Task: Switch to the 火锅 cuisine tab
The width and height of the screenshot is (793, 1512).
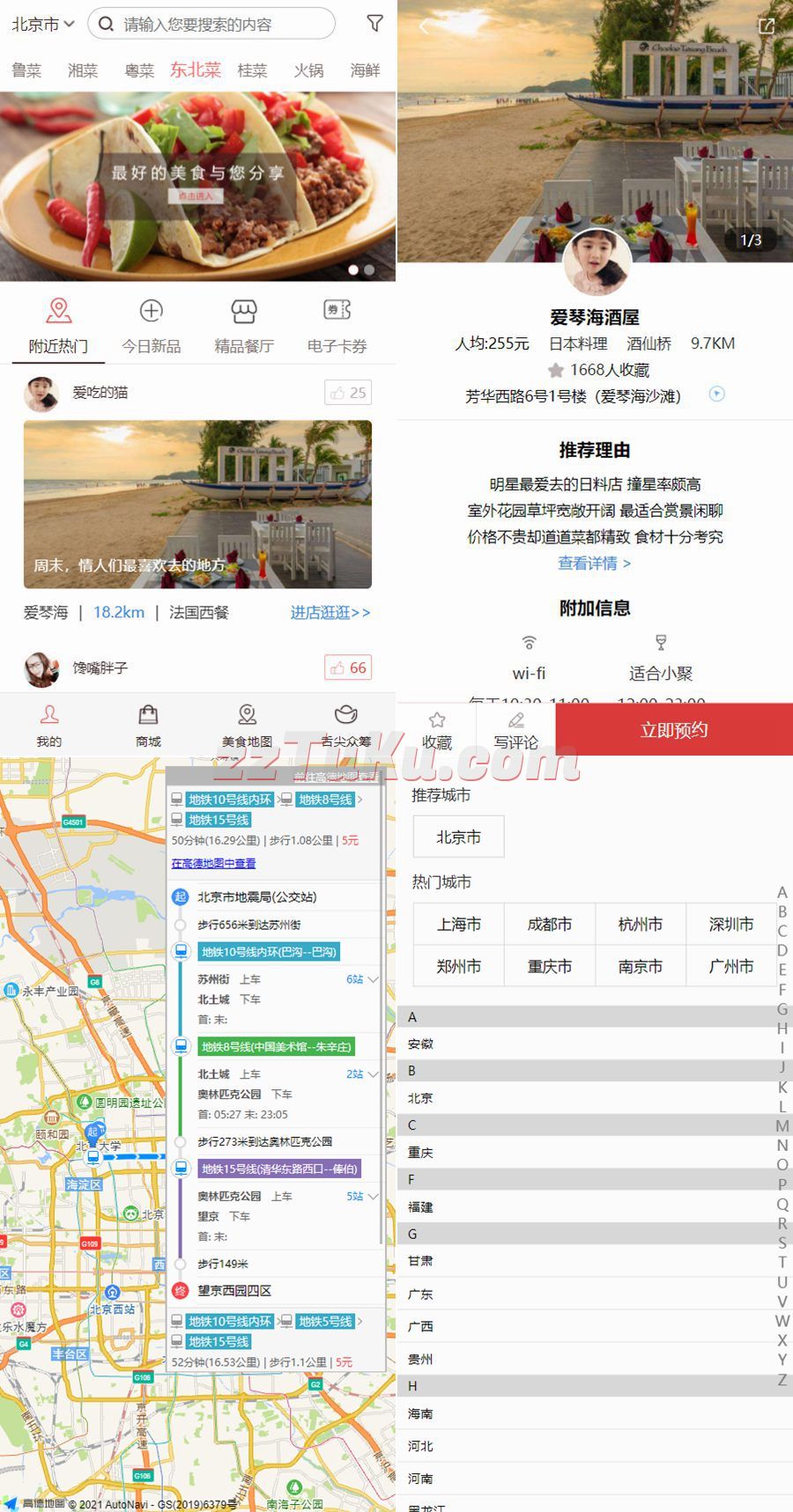Action: (308, 70)
